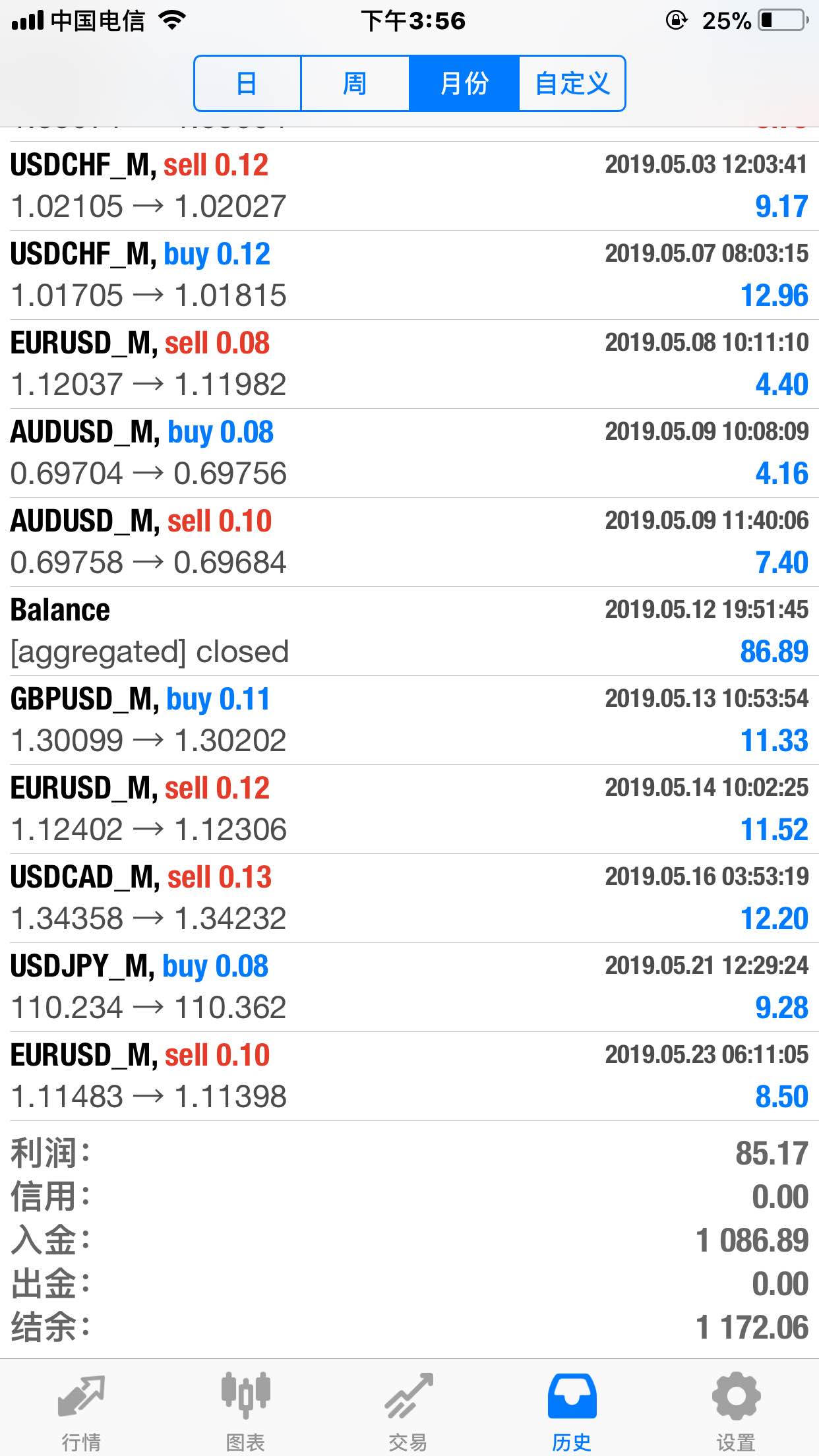The width and height of the screenshot is (819, 1456).
Task: Tap the Wi-Fi signal icon
Action: coord(173,20)
